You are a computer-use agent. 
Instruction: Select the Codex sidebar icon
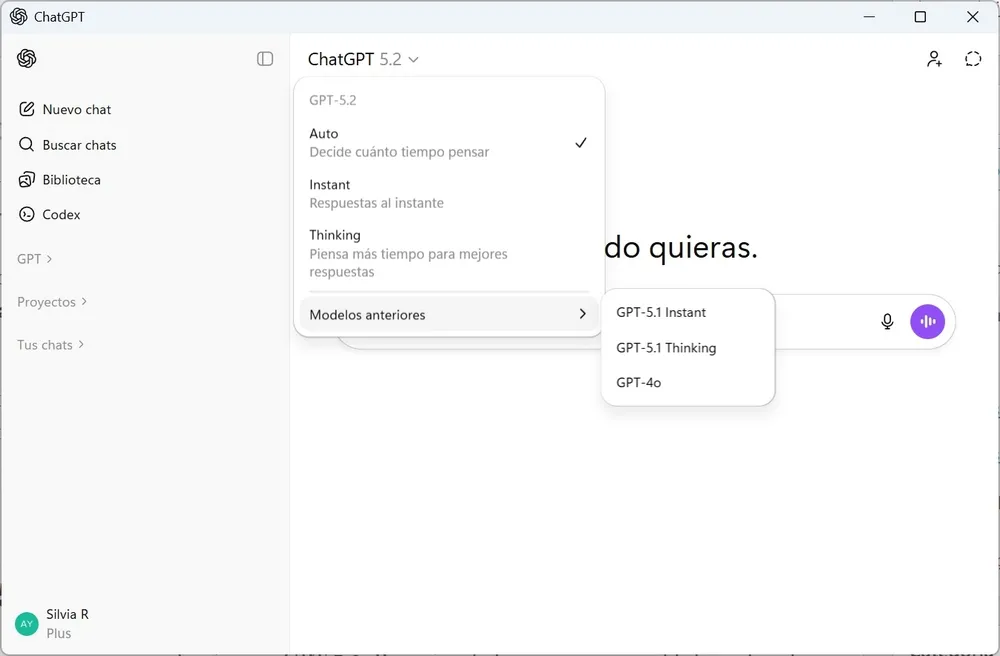coord(25,214)
